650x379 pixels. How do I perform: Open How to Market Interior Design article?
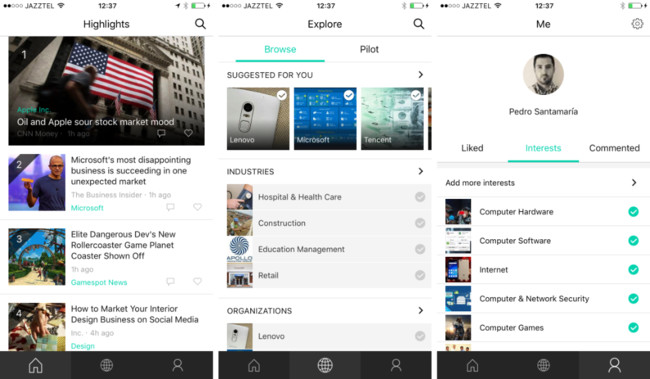tap(135, 314)
